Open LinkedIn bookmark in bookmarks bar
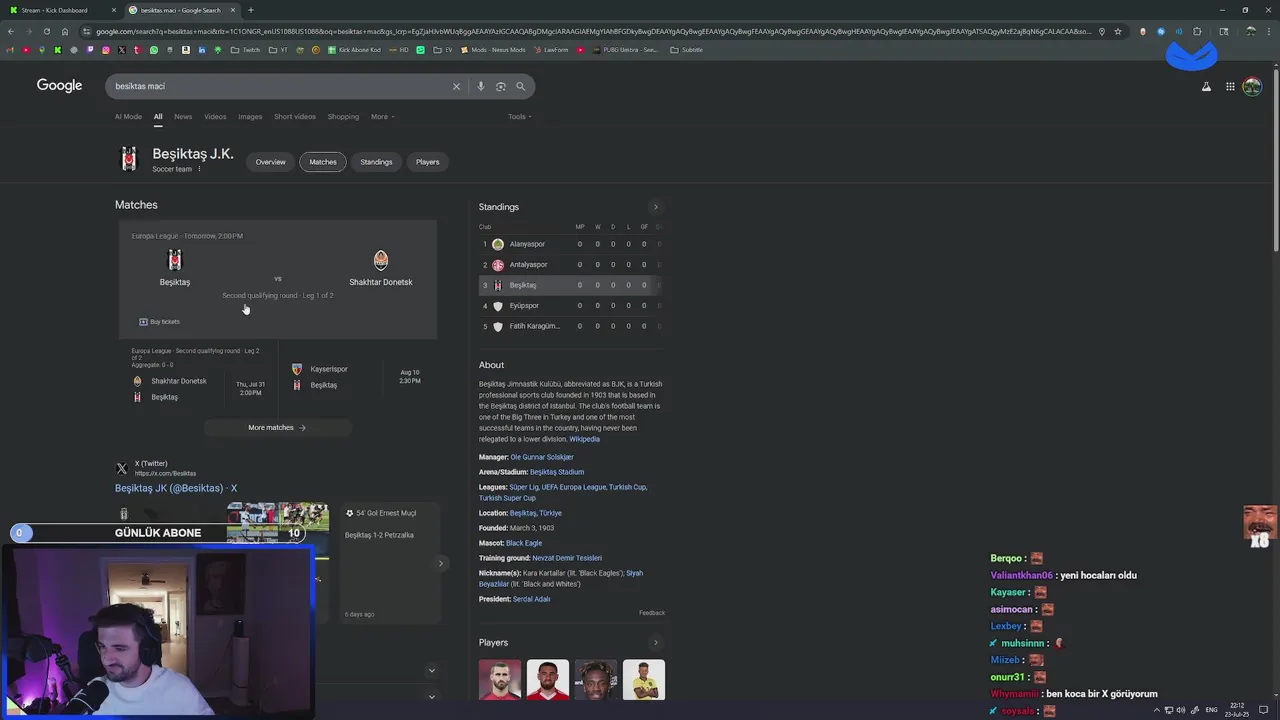Image resolution: width=1280 pixels, height=720 pixels. [202, 50]
